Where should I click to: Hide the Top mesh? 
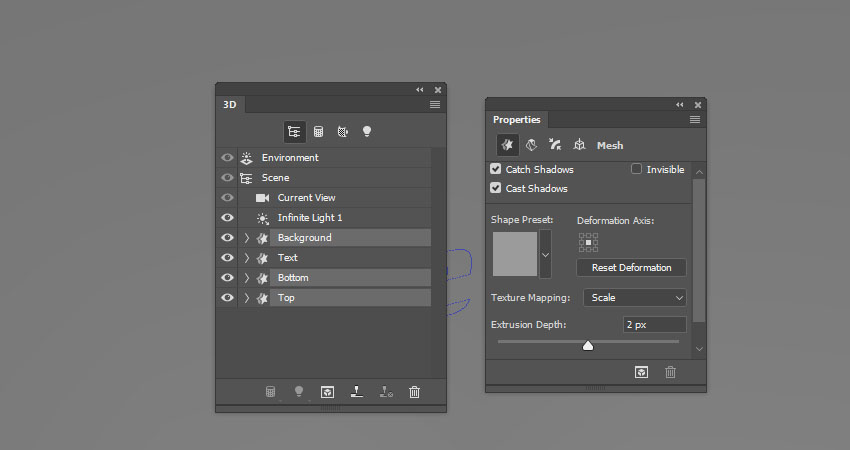click(227, 298)
